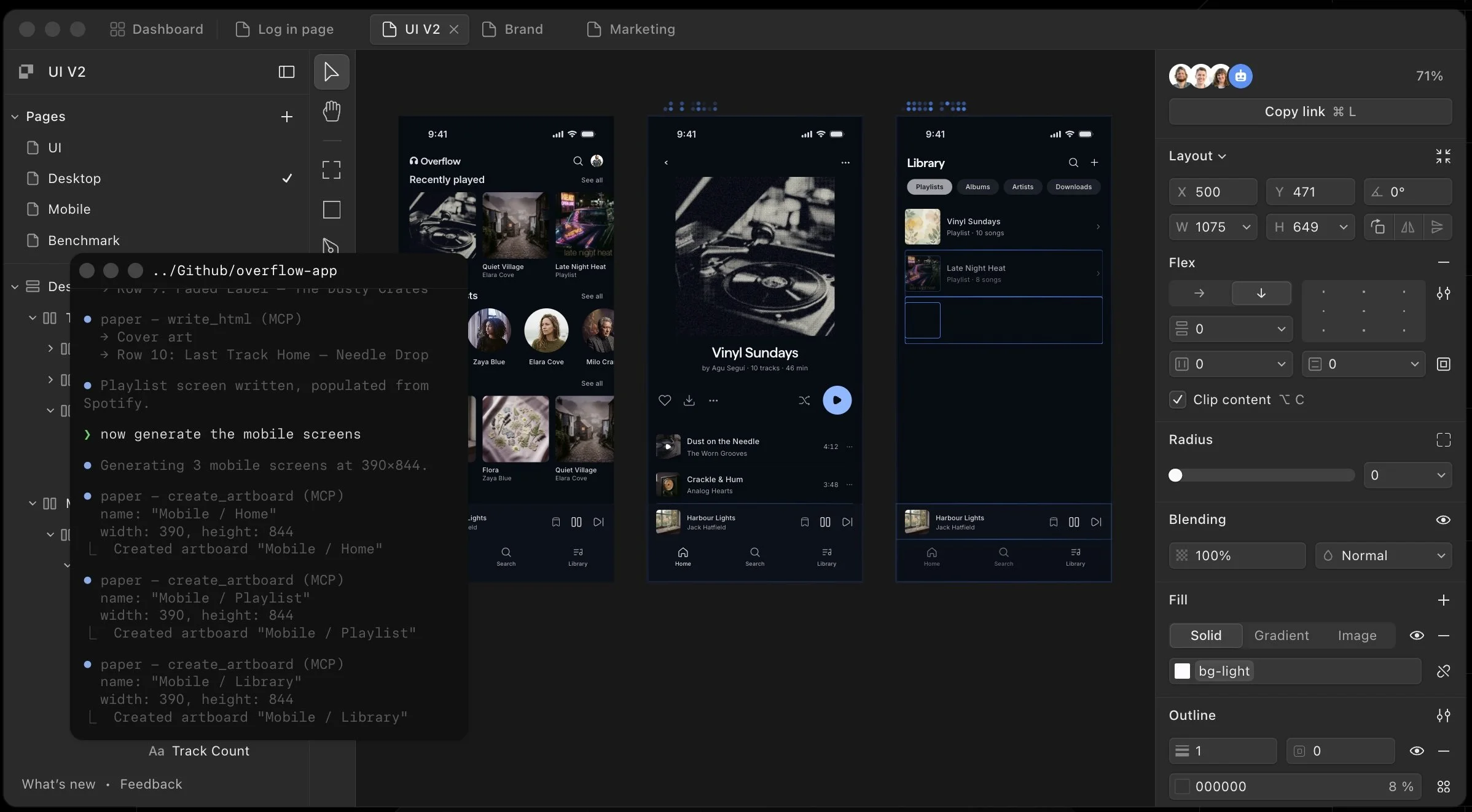The image size is (1472, 812).
Task: Select the Gradient fill type tab
Action: (1281, 636)
